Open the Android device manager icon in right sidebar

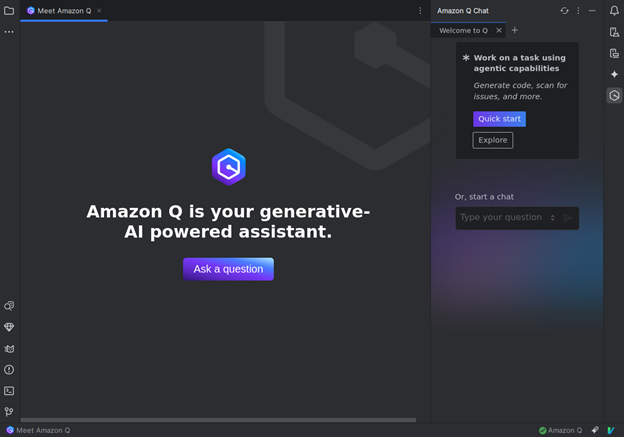click(614, 32)
